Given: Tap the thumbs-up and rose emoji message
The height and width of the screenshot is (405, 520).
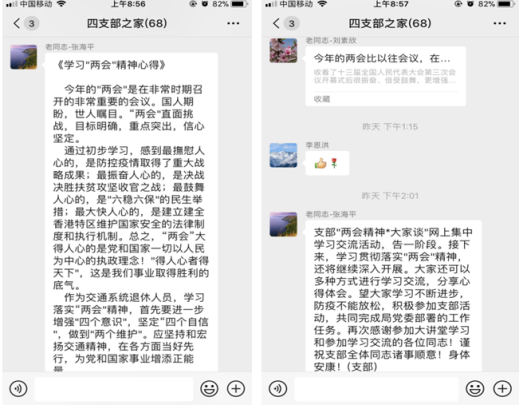Looking at the screenshot, I should pyautogui.click(x=327, y=163).
